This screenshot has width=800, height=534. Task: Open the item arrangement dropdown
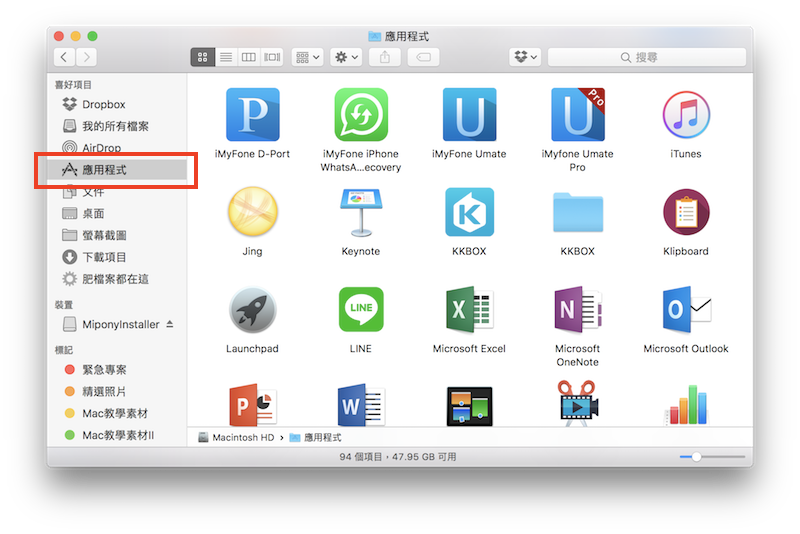pos(308,57)
